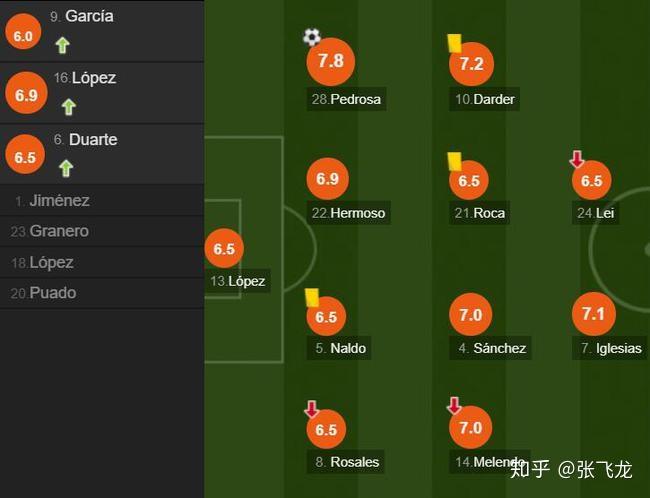Click the red substituted-off arrow on Lei

[x=577, y=159]
